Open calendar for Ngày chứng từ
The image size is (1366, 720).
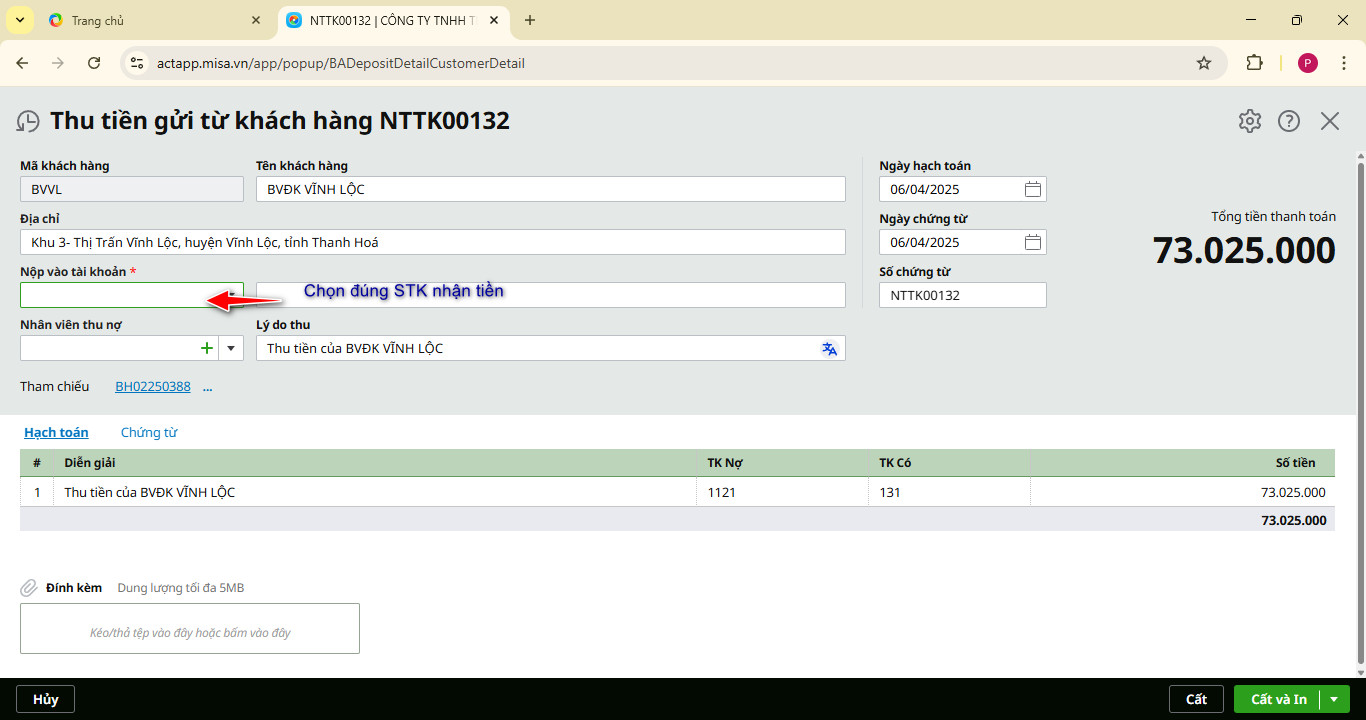pos(1033,242)
